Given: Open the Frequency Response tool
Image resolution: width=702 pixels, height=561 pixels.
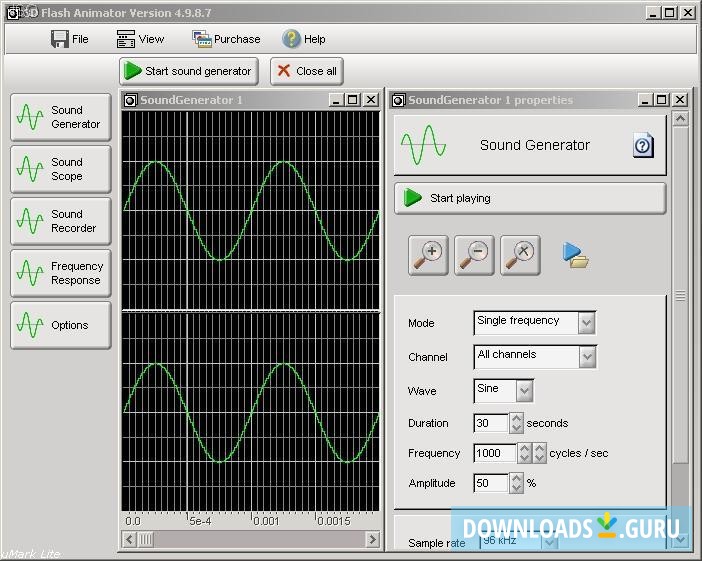Looking at the screenshot, I should click(x=60, y=273).
